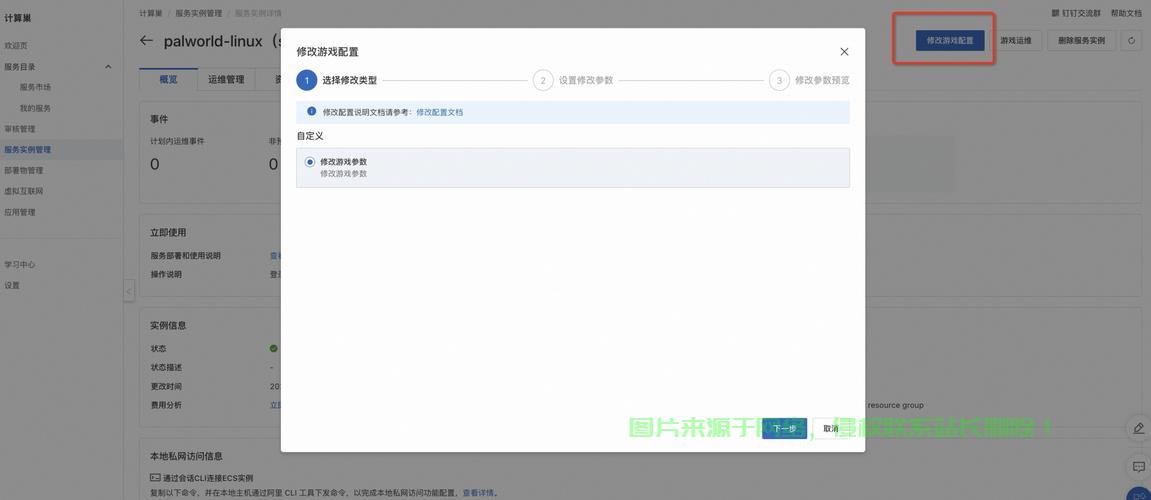The height and width of the screenshot is (500, 1151).
Task: Click step 1 选择修改类型 indicator
Action: [x=307, y=80]
